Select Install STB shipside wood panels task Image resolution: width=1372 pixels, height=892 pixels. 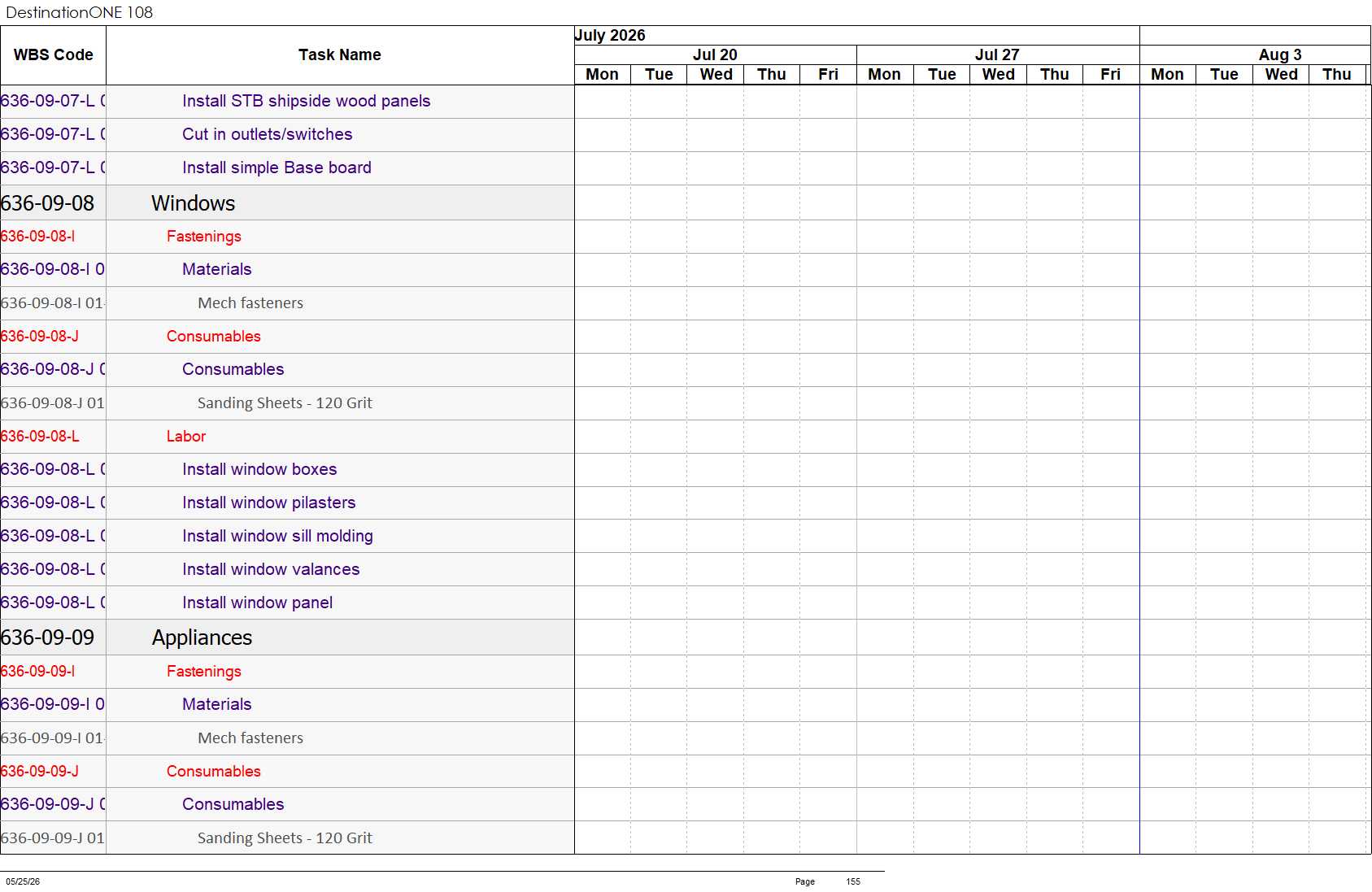pyautogui.click(x=306, y=102)
